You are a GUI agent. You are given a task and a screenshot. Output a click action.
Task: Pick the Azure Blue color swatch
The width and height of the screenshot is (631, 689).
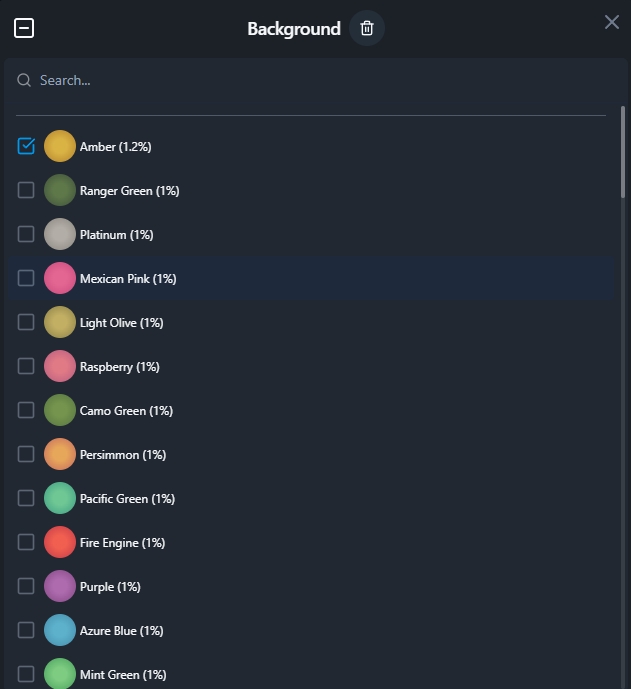(60, 630)
